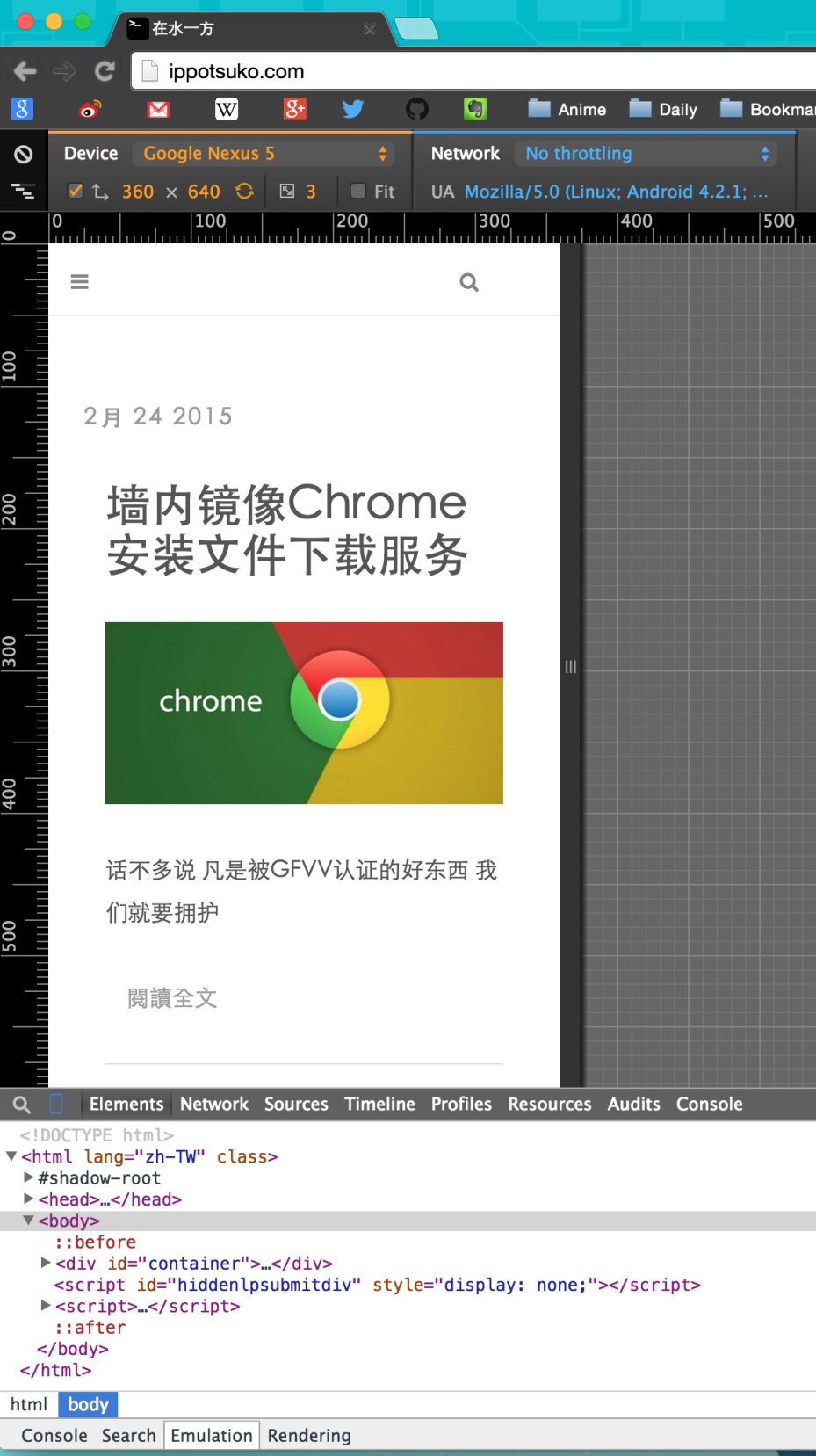Expand the #shadow-root node
The image size is (816, 1456).
pyautogui.click(x=29, y=1177)
